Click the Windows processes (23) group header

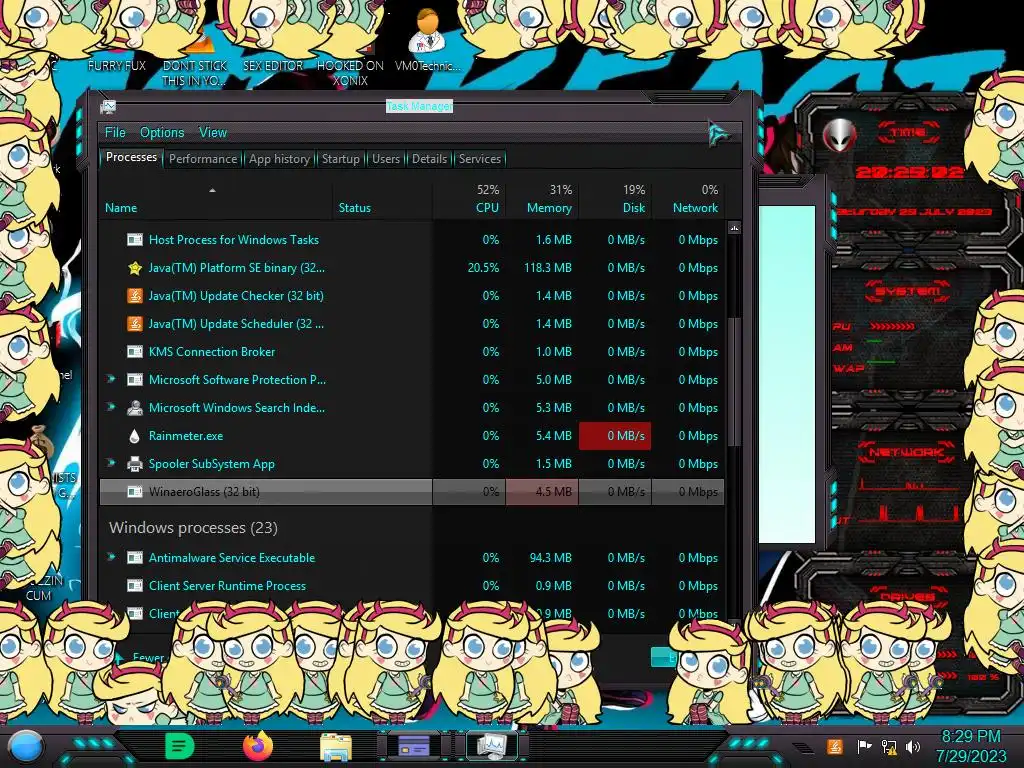(193, 528)
